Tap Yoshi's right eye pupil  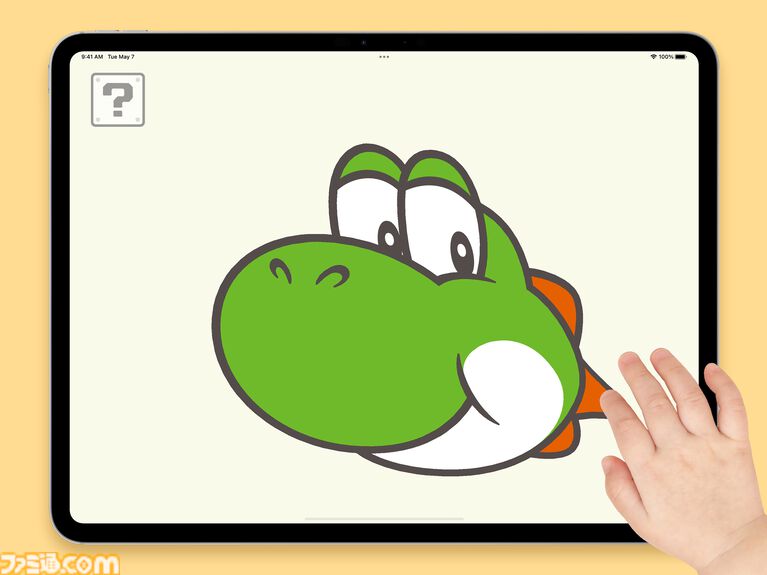coord(461,251)
